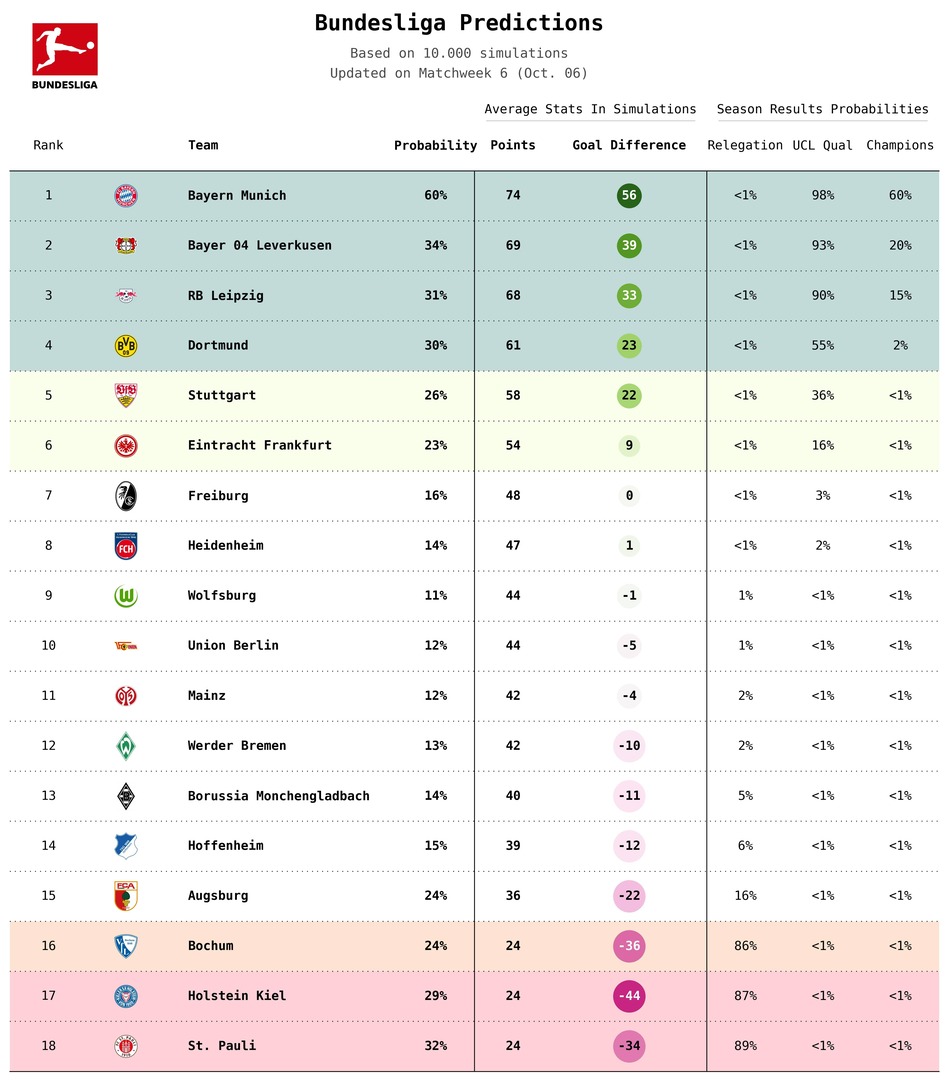Click the Season Results Probabilities heading

click(822, 110)
